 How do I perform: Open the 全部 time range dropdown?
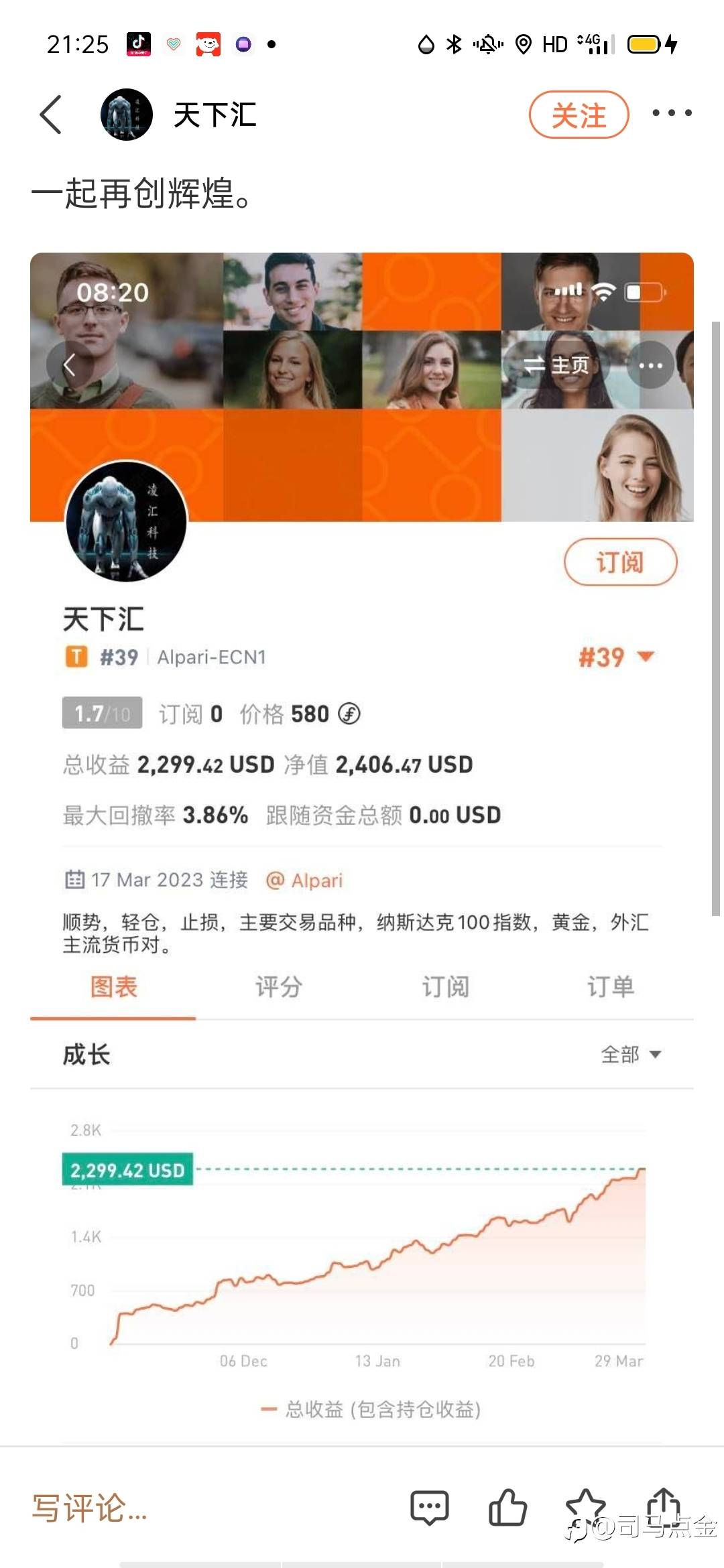click(631, 1054)
